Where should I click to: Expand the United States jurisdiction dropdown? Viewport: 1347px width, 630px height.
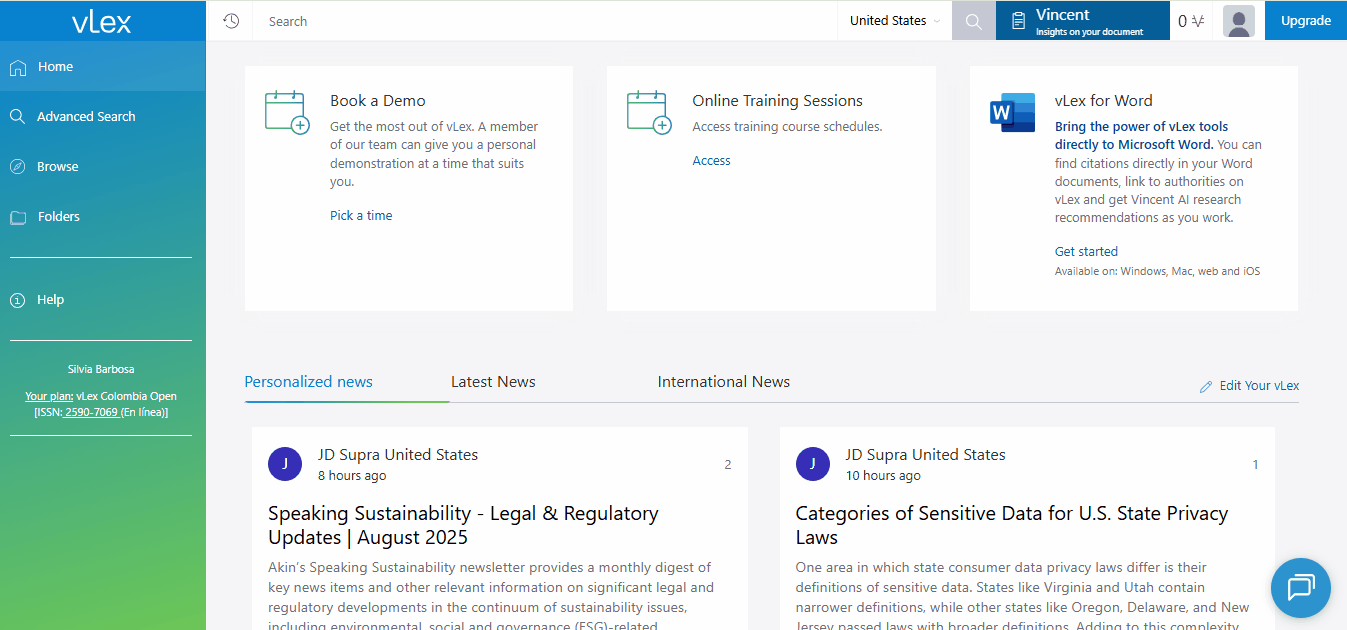895,21
